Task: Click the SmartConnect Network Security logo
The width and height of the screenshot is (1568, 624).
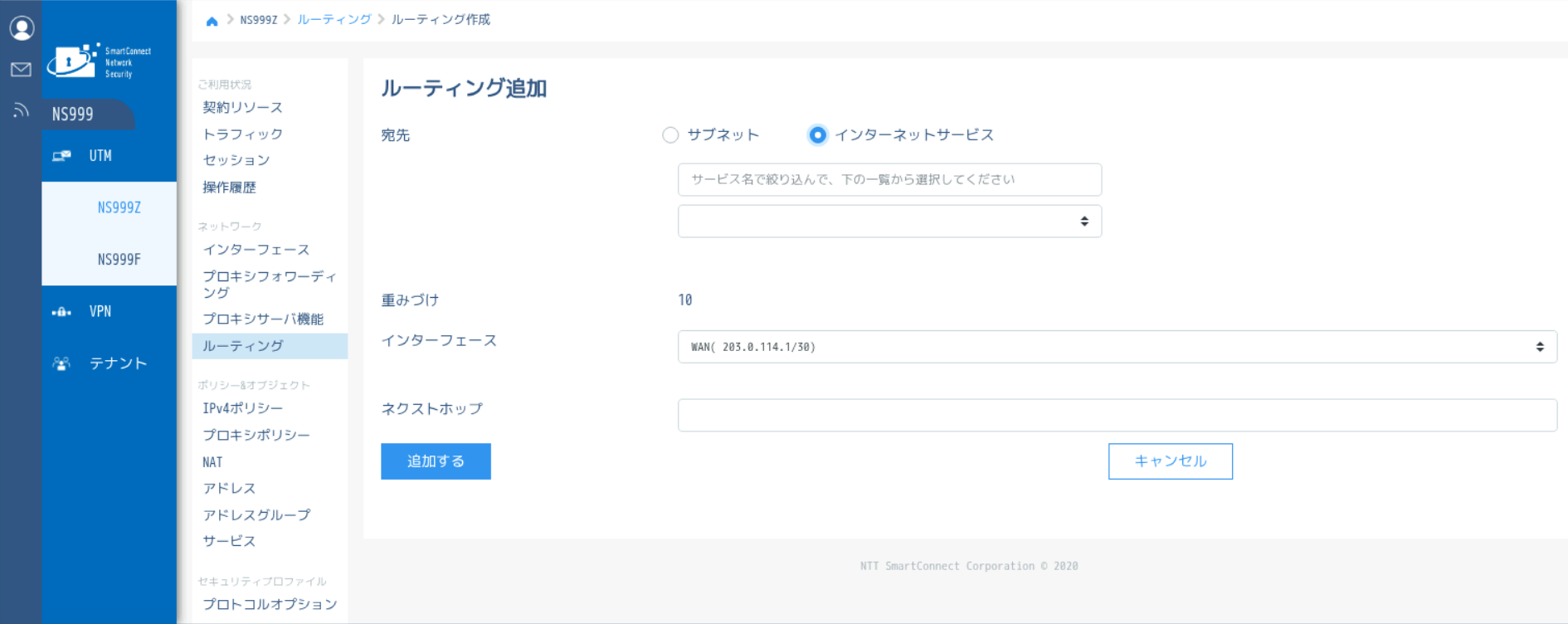Action: 100,61
